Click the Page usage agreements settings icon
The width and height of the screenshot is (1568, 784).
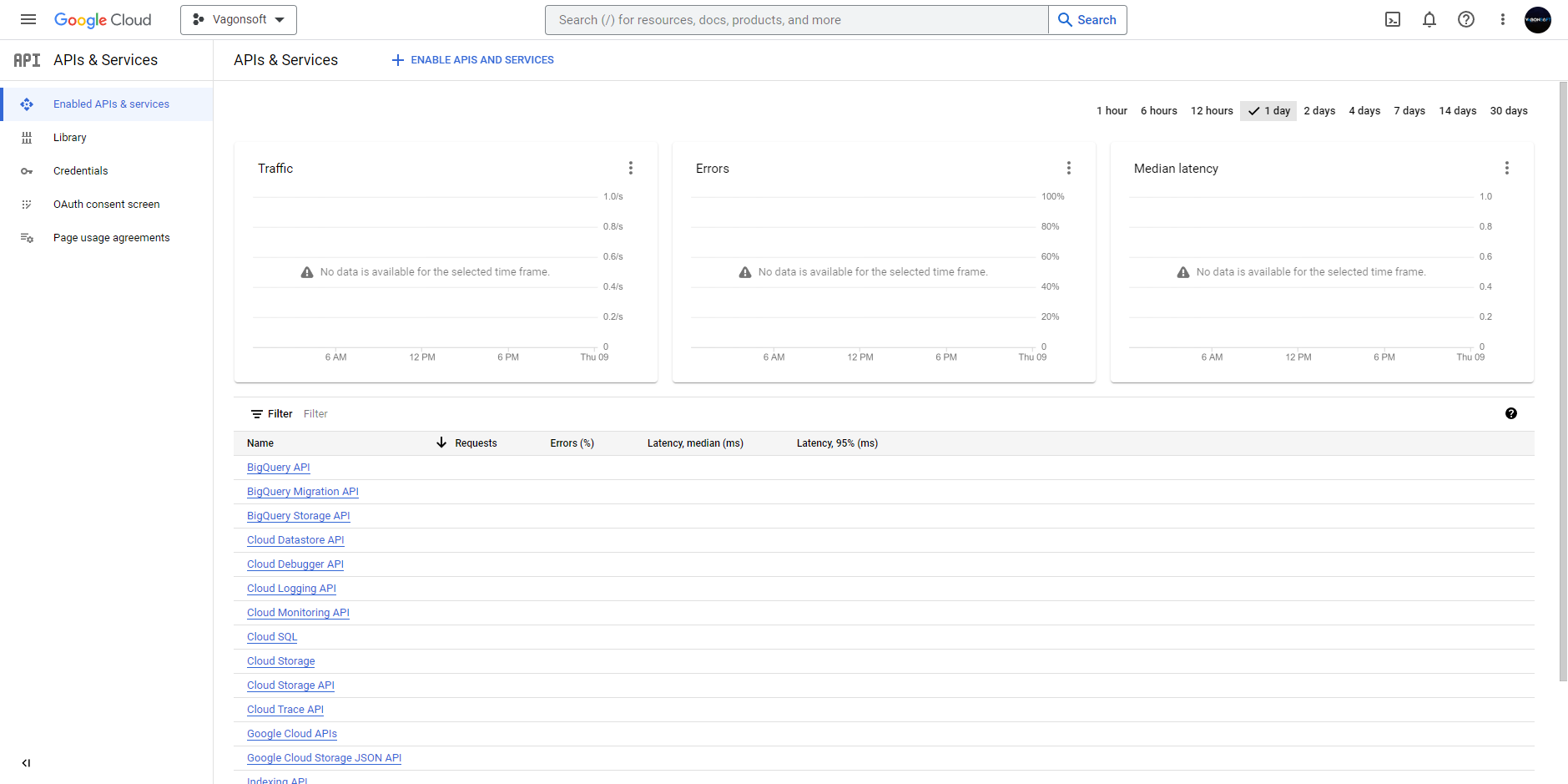point(27,238)
